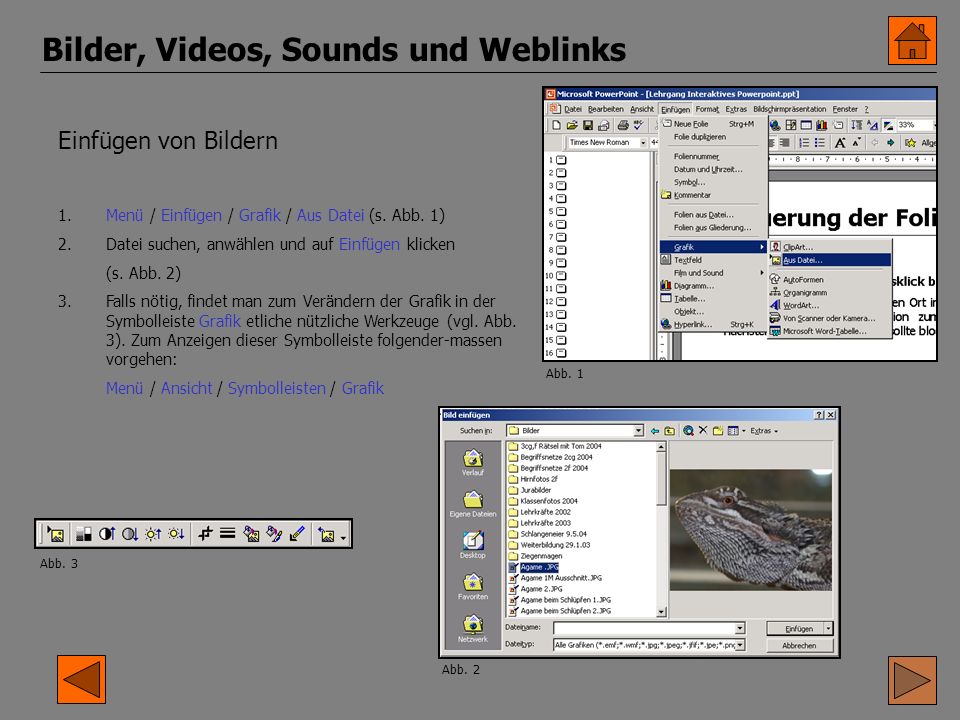
Task: Open the Suchen in Bilder dropdown
Action: pyautogui.click(x=639, y=430)
